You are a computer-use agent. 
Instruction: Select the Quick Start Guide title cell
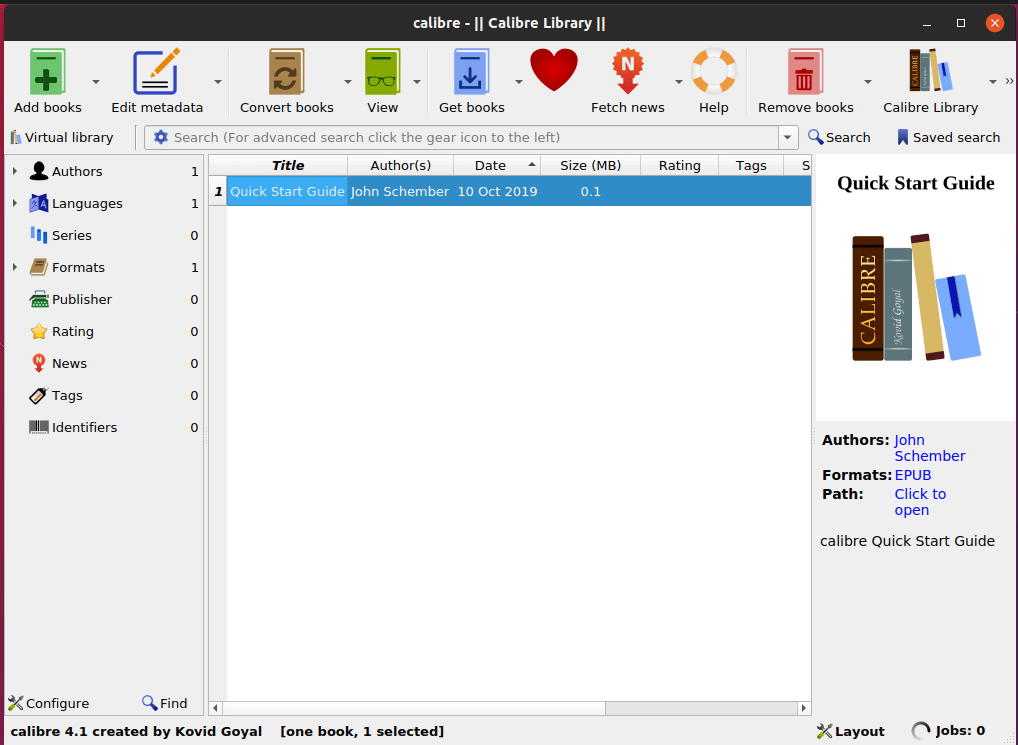tap(287, 191)
